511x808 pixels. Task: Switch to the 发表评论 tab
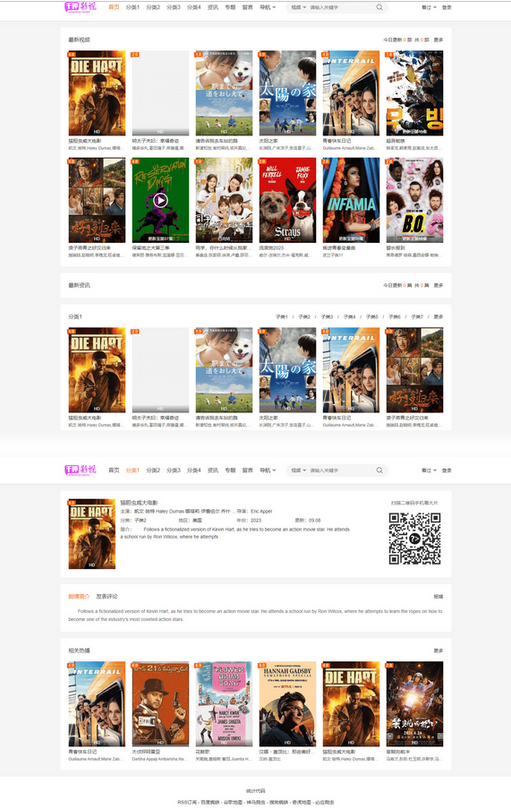point(107,596)
